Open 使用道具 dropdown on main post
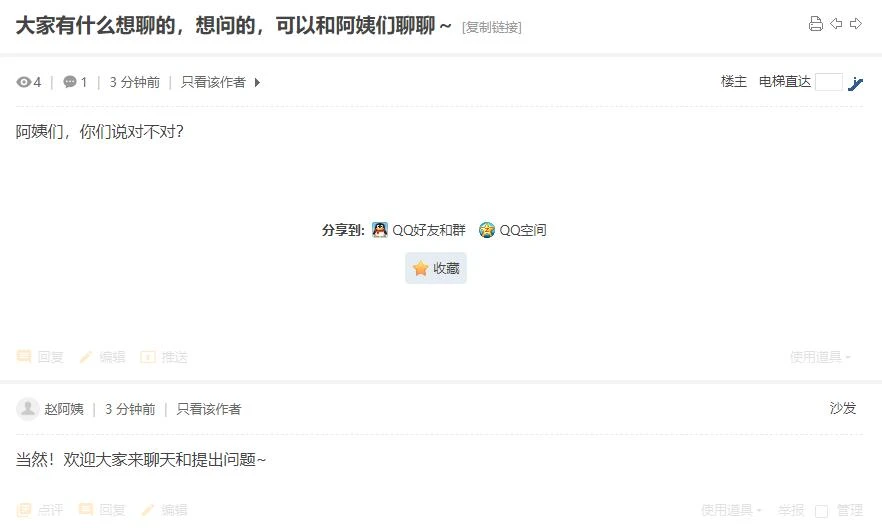This screenshot has height=528, width=882. pos(820,356)
